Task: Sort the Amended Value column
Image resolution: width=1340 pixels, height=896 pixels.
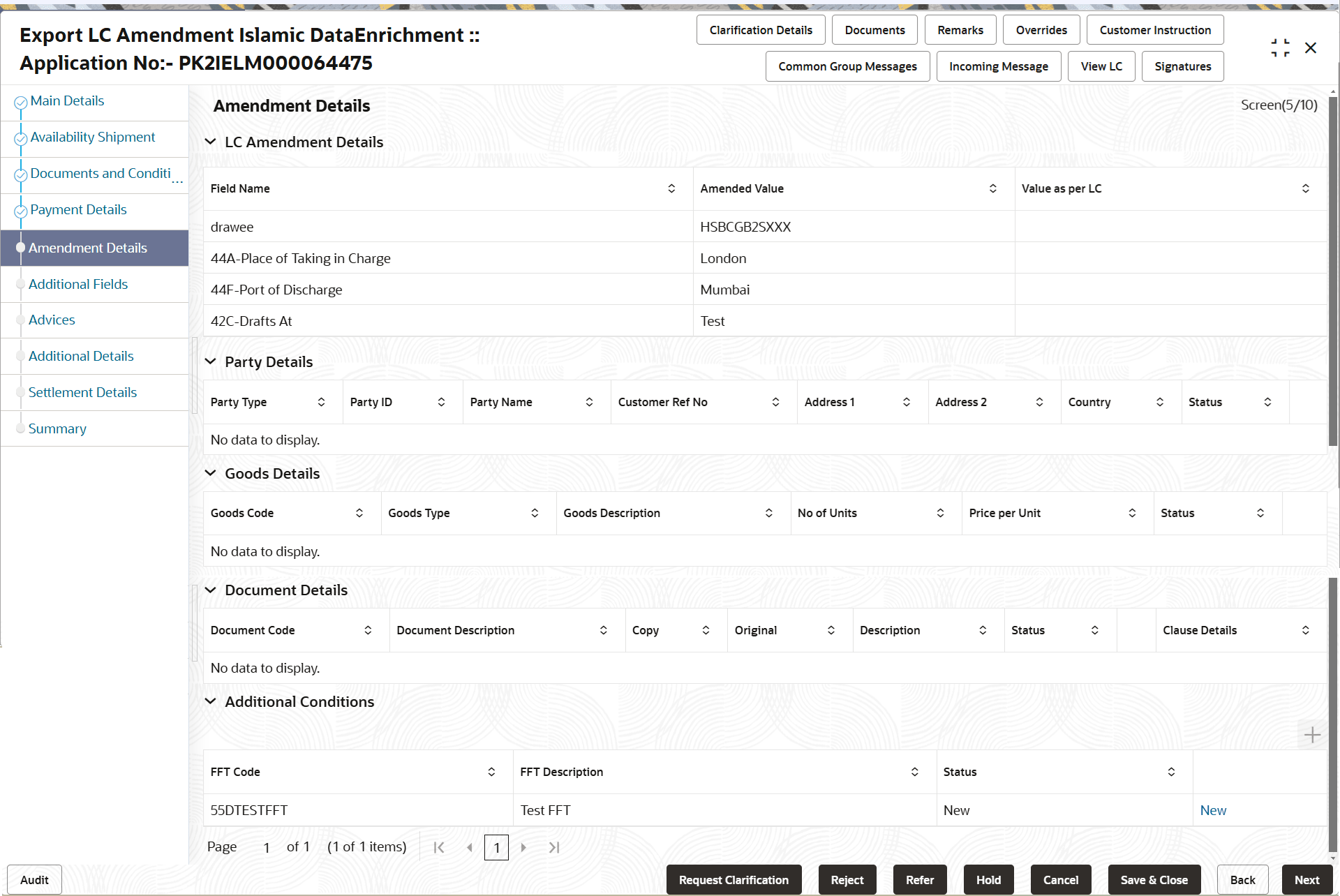Action: 992,188
